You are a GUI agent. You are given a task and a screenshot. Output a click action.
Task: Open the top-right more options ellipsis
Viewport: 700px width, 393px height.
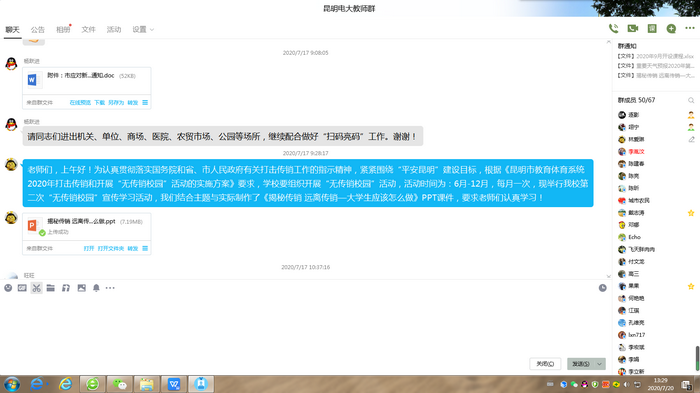tap(690, 28)
